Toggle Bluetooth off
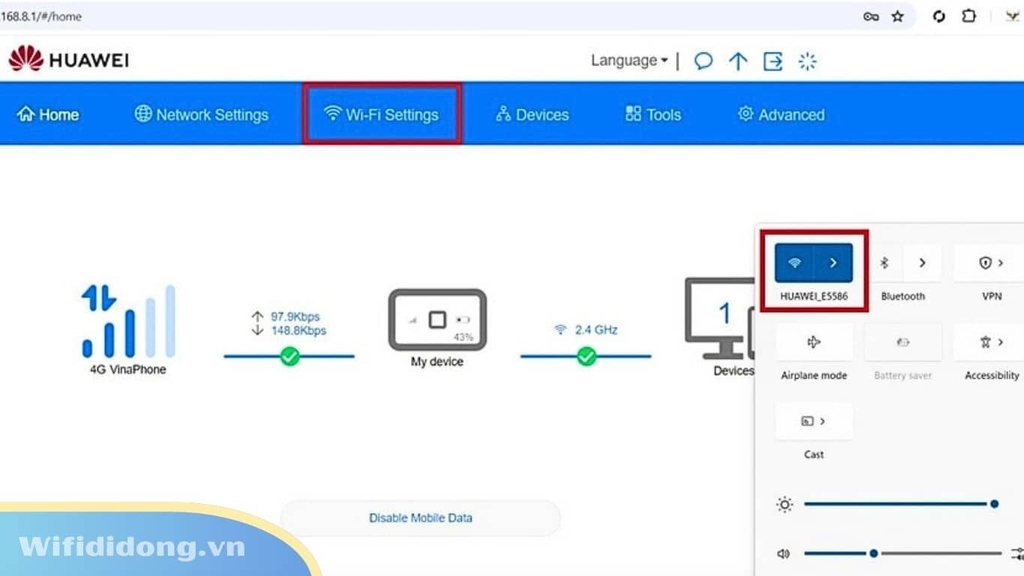Viewport: 1024px width, 576px height. [884, 262]
